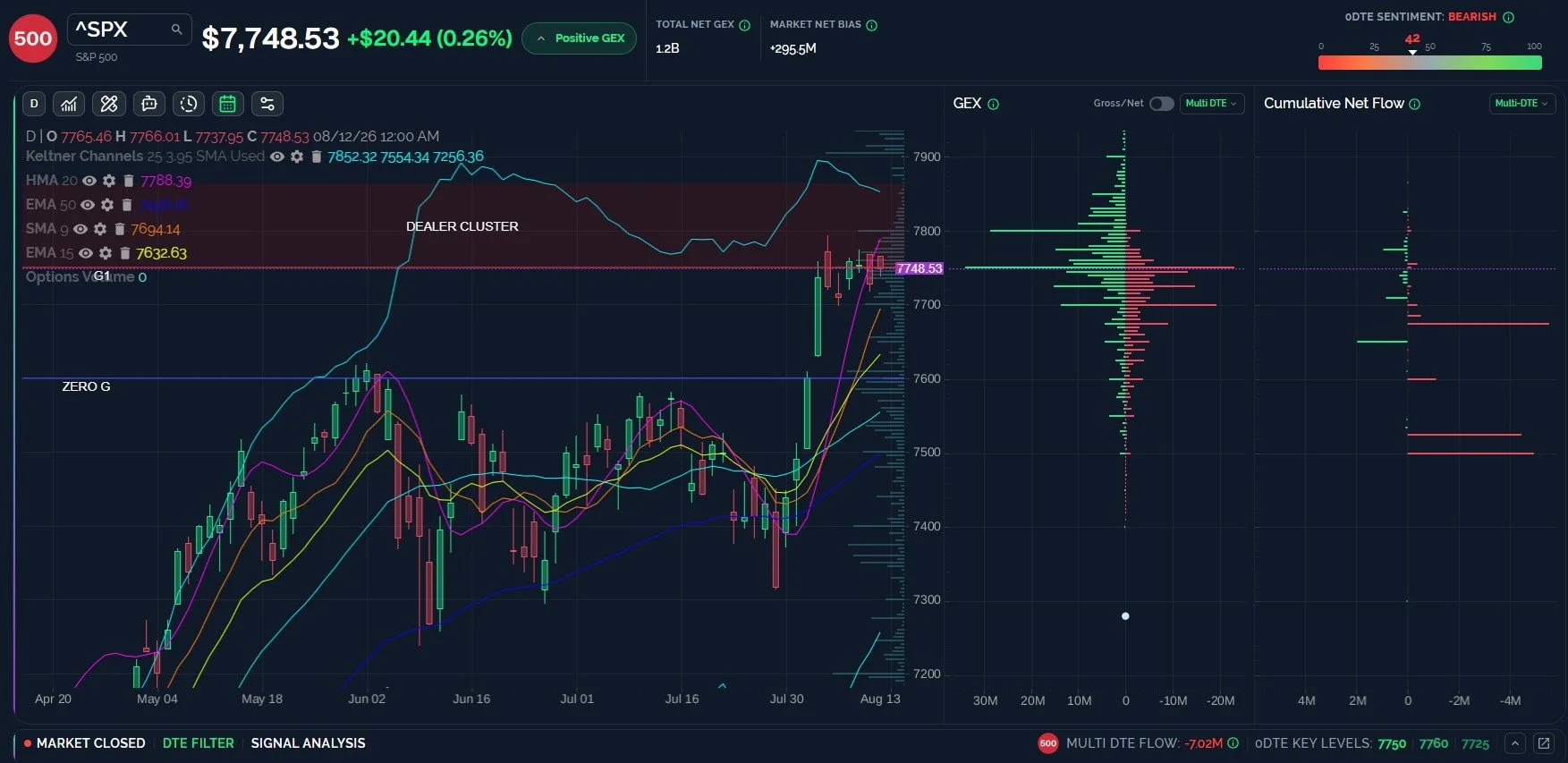Open Keltner Channels settings gear
The image size is (1568, 763).
(297, 157)
